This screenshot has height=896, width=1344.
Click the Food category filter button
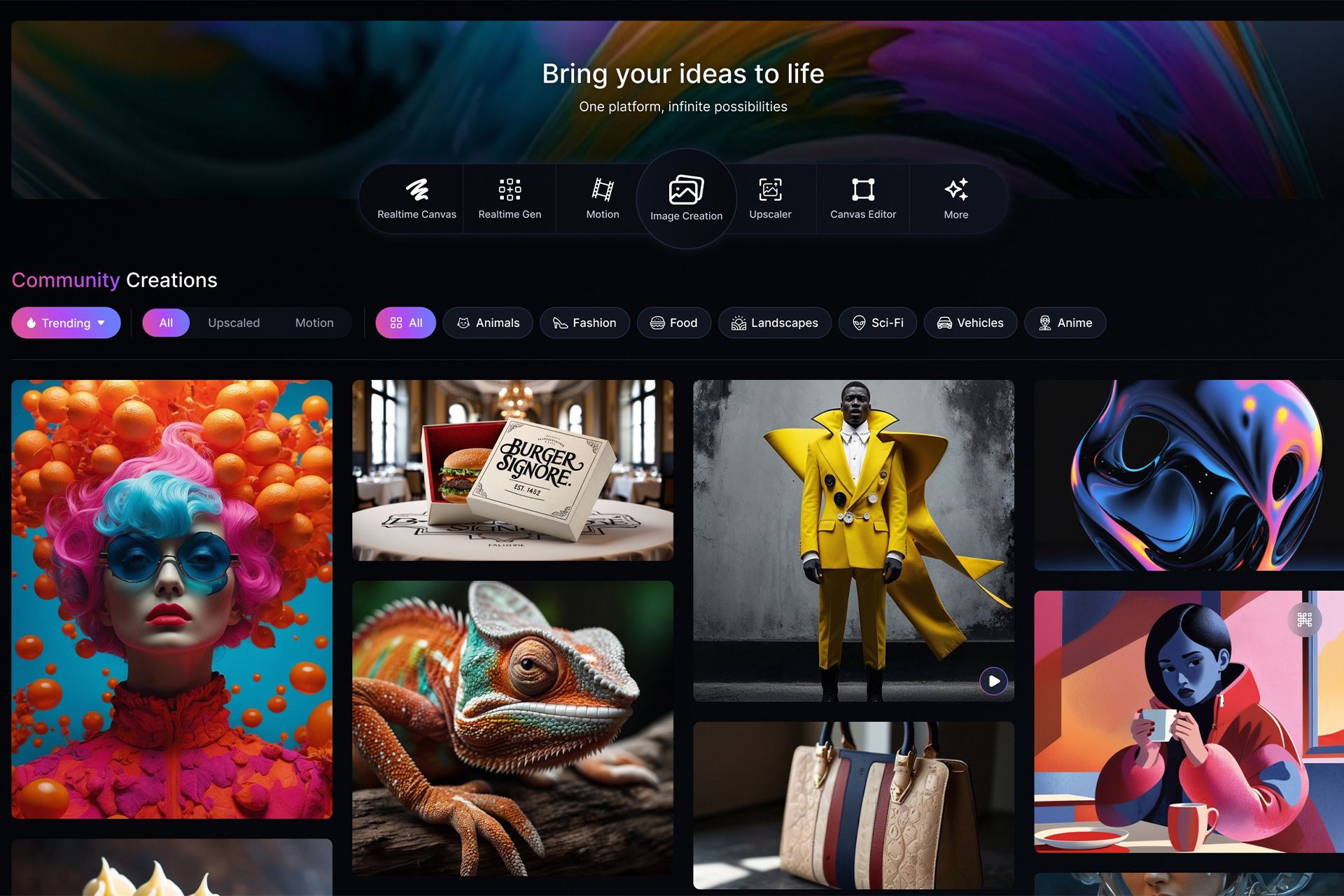click(682, 322)
